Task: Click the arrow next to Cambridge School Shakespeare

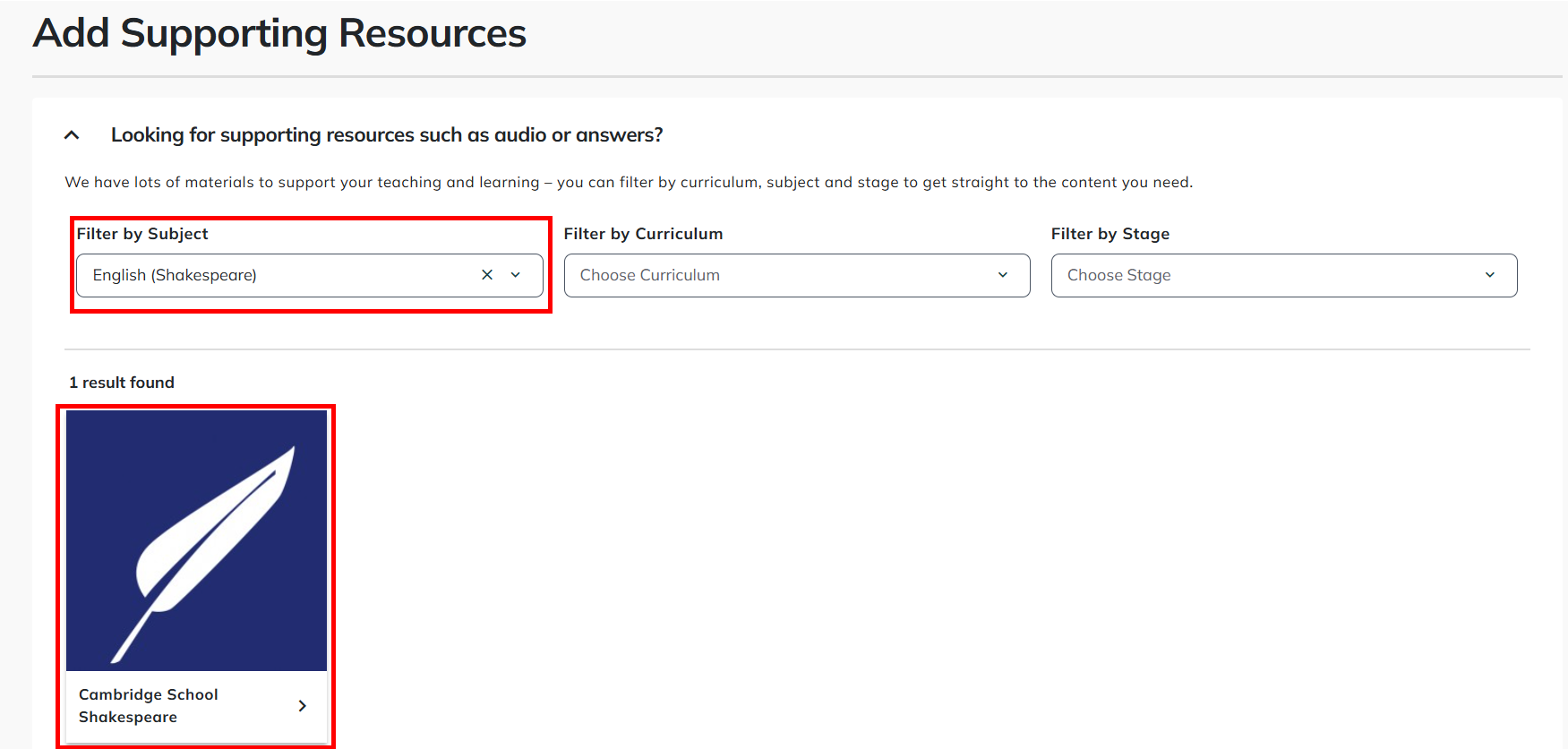Action: click(303, 706)
